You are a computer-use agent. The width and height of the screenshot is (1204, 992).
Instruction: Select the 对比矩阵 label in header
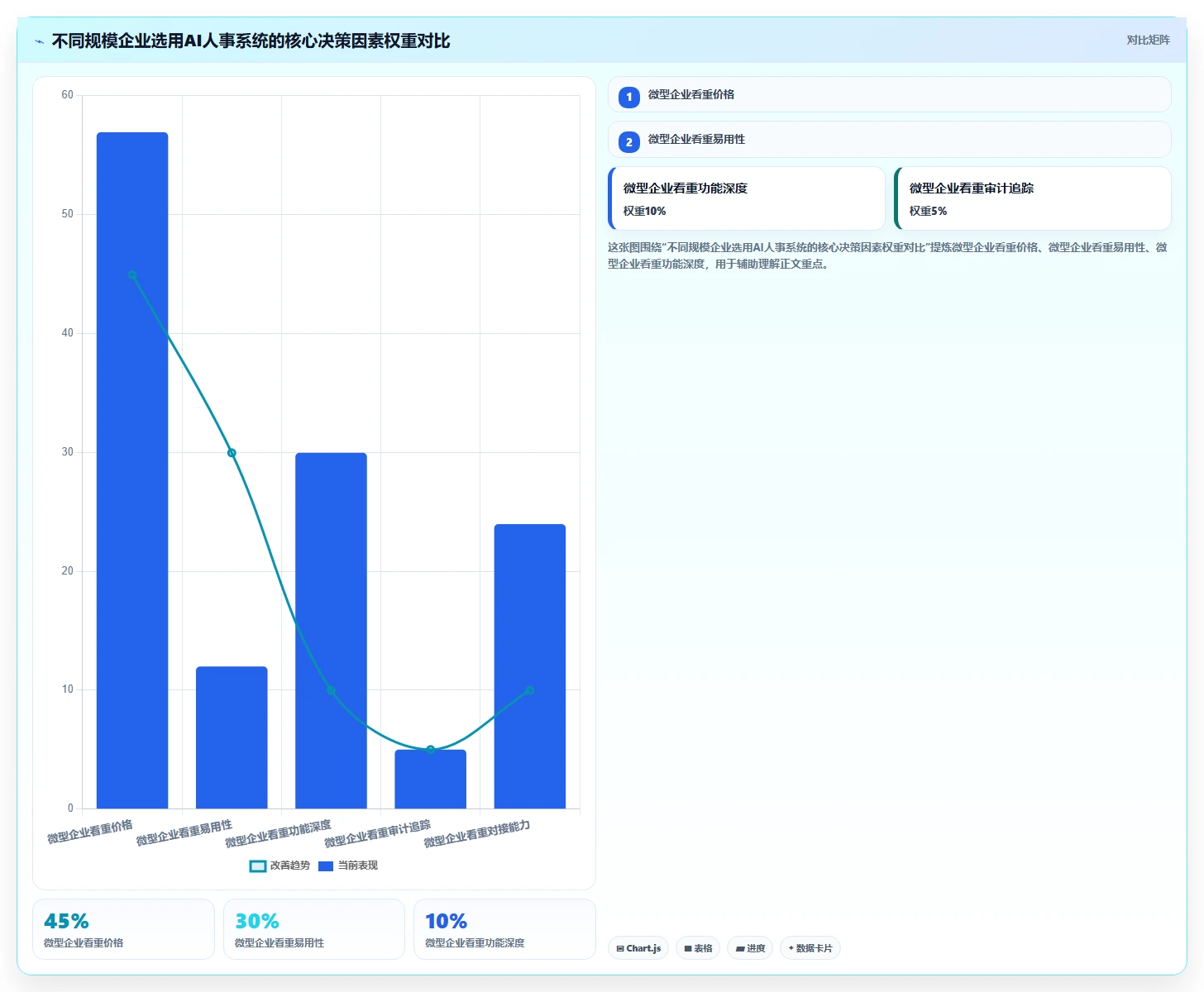(x=1148, y=40)
